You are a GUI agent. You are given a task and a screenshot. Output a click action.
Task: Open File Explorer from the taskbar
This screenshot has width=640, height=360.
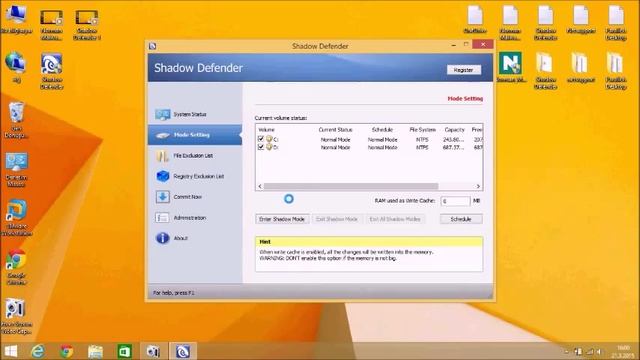coord(95,351)
